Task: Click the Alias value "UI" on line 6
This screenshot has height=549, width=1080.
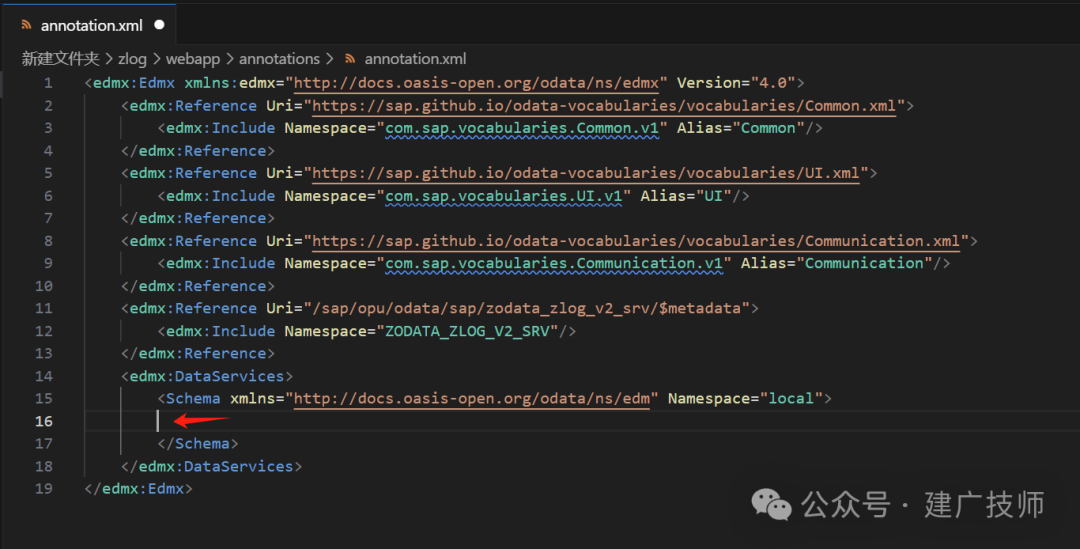Action: pyautogui.click(x=714, y=196)
